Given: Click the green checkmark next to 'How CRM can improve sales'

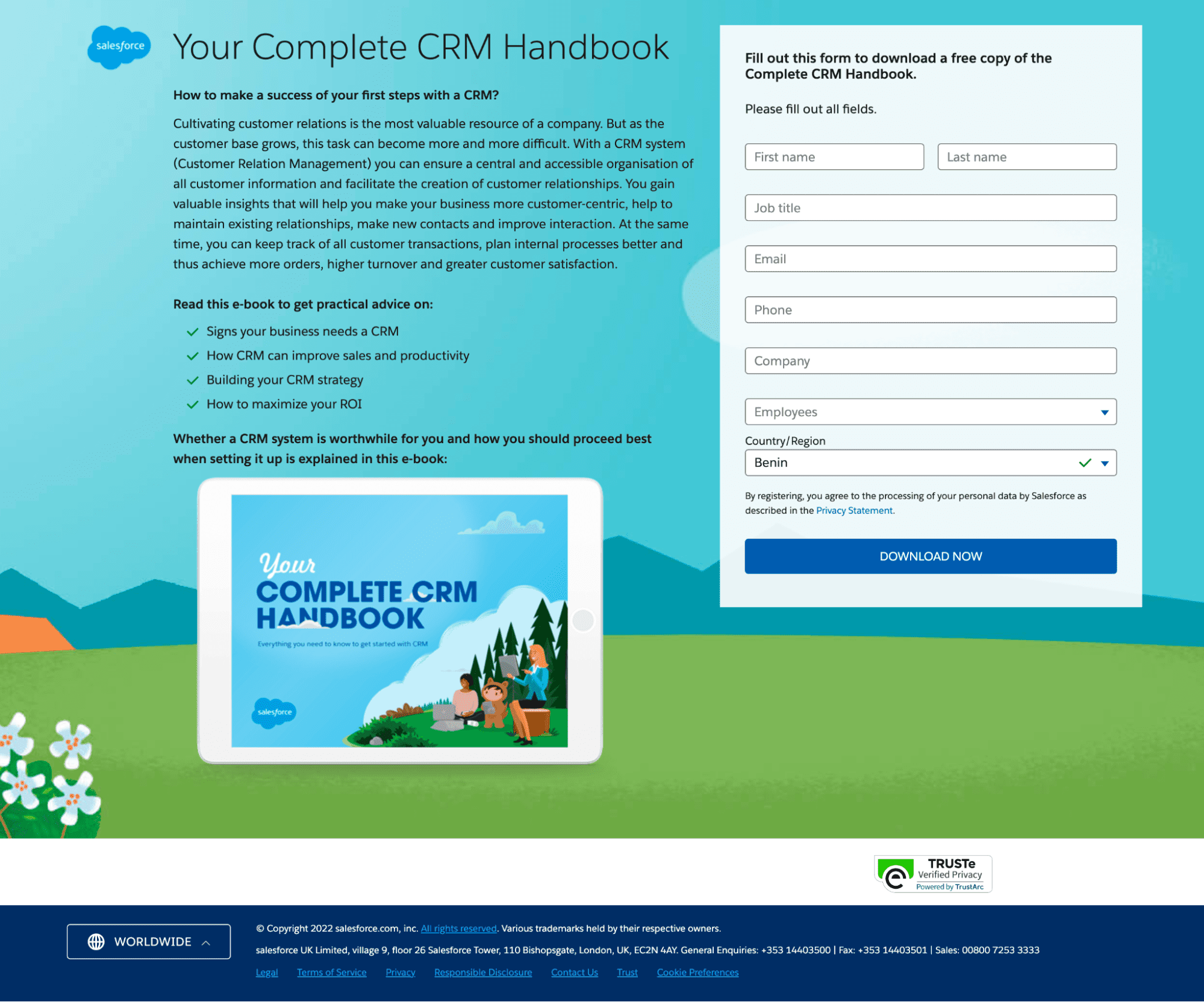Looking at the screenshot, I should [192, 356].
